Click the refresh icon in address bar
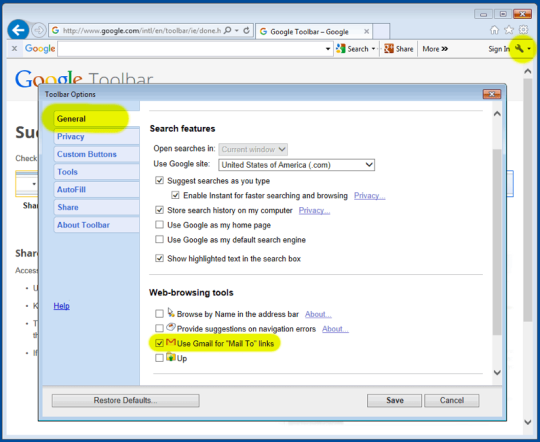This screenshot has height=442, width=540. 246,30
